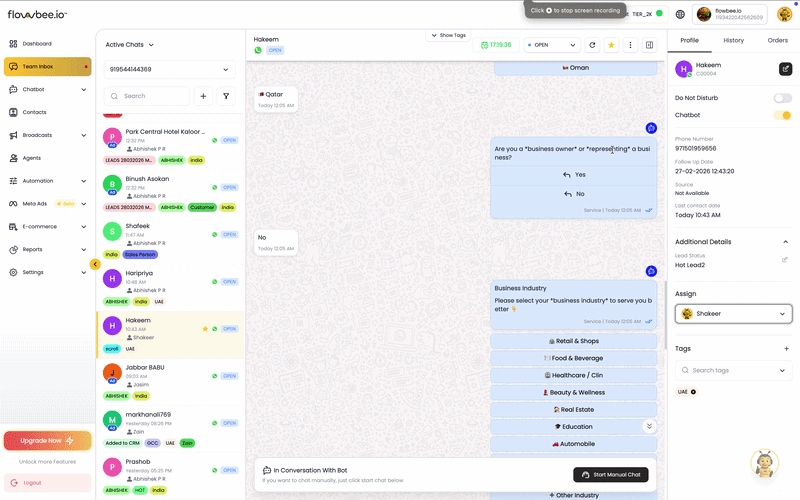Click the Start Manual Chat button
This screenshot has height=500, width=800.
(x=610, y=474)
